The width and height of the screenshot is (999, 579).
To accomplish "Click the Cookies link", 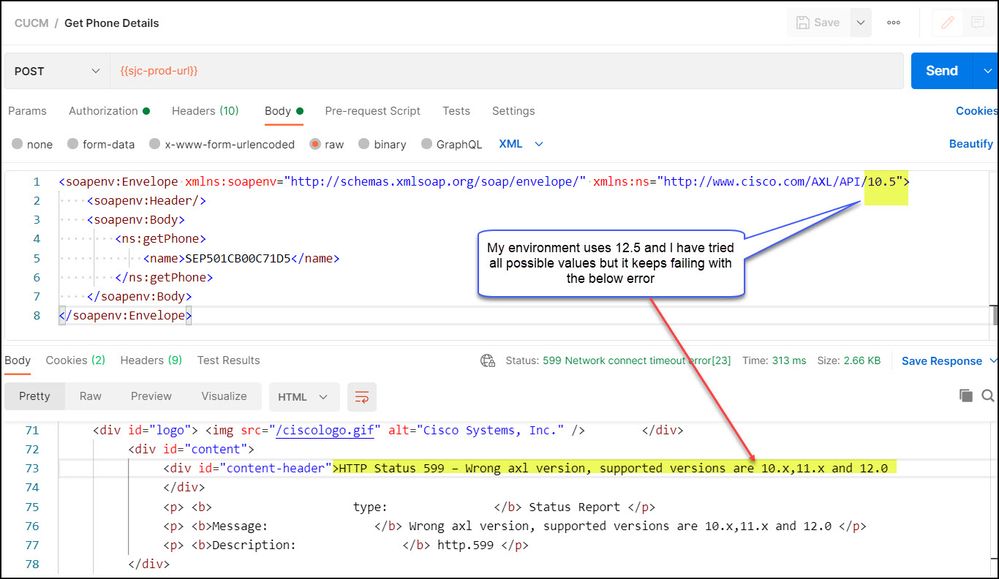I will (x=977, y=111).
